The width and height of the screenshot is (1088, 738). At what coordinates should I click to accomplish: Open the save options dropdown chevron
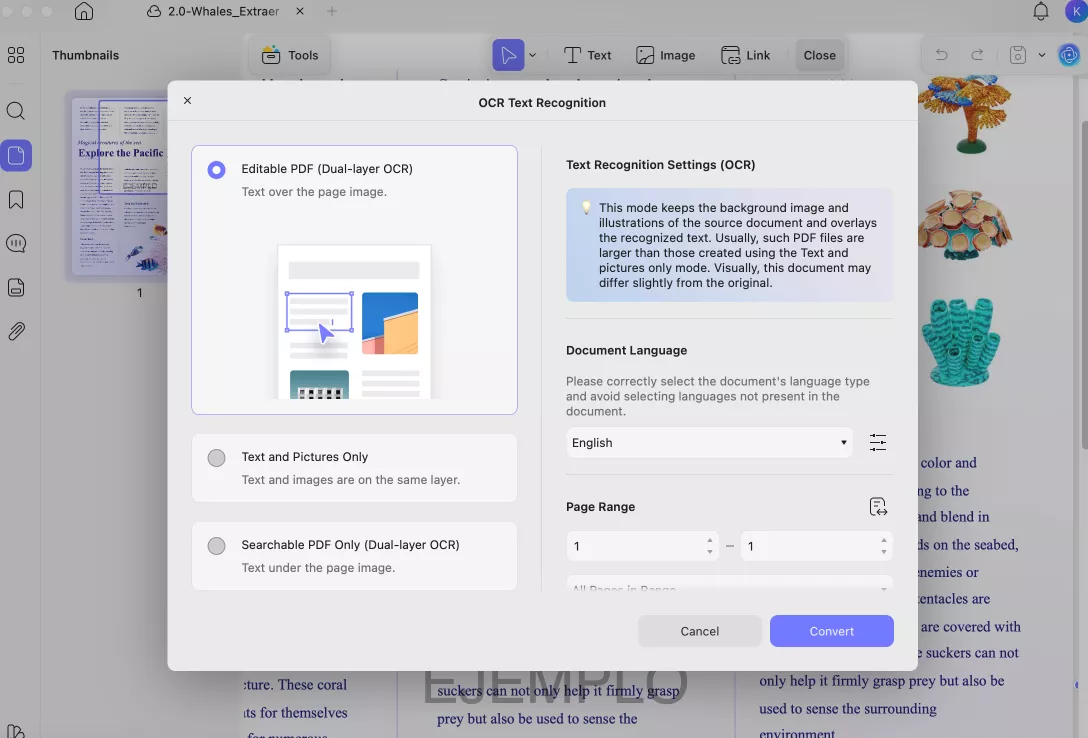[x=1041, y=55]
